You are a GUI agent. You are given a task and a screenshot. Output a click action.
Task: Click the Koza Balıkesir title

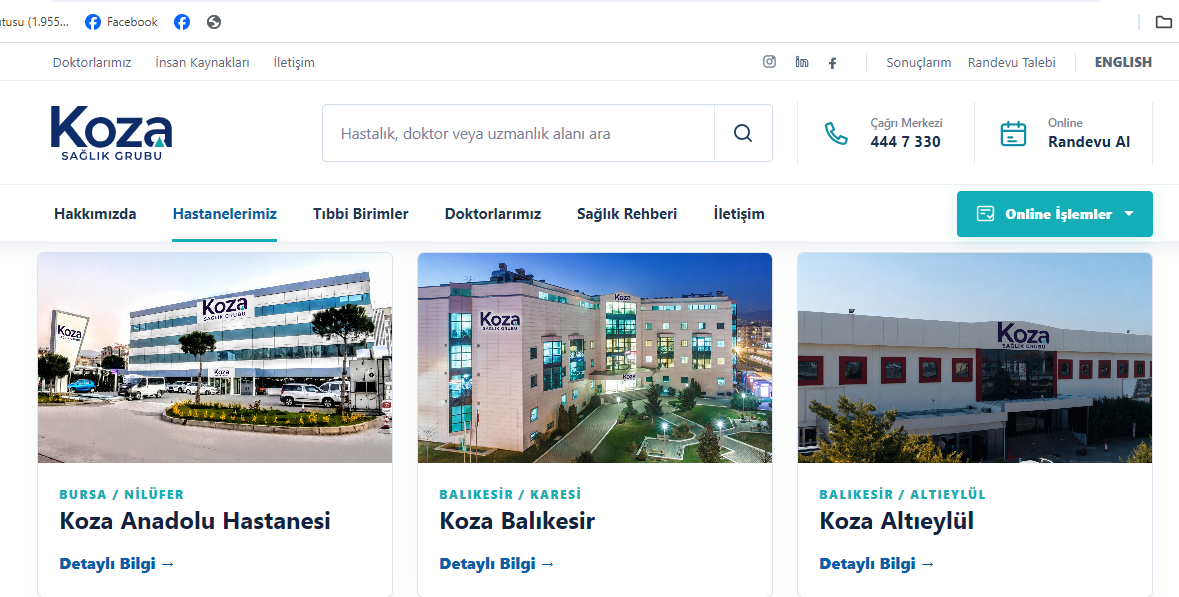(517, 520)
